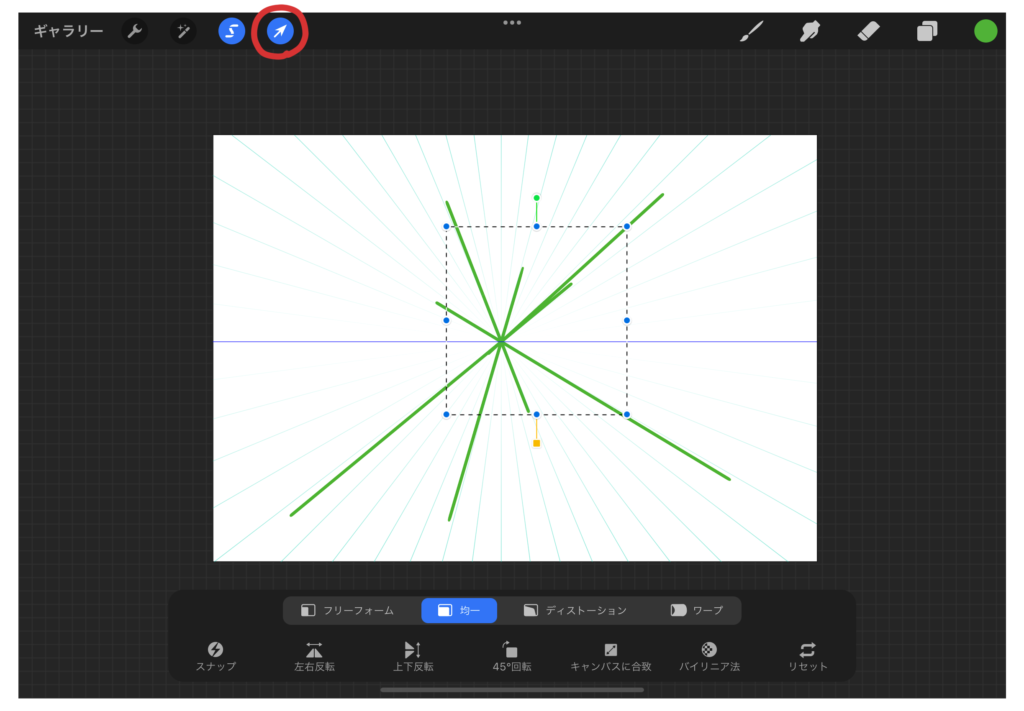
Task: Switch to フリーフォーム transform mode
Action: coord(347,610)
